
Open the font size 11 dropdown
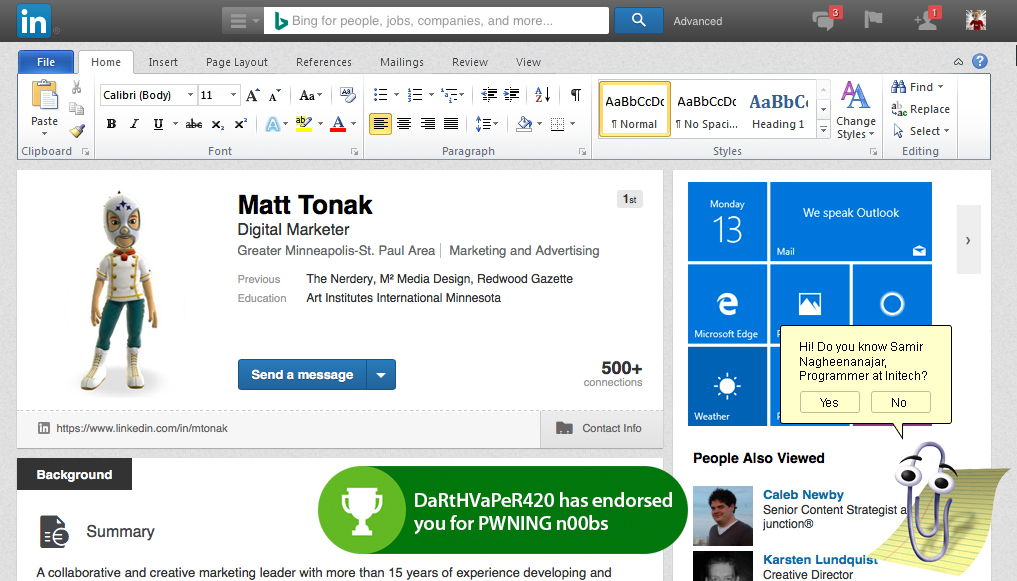233,95
